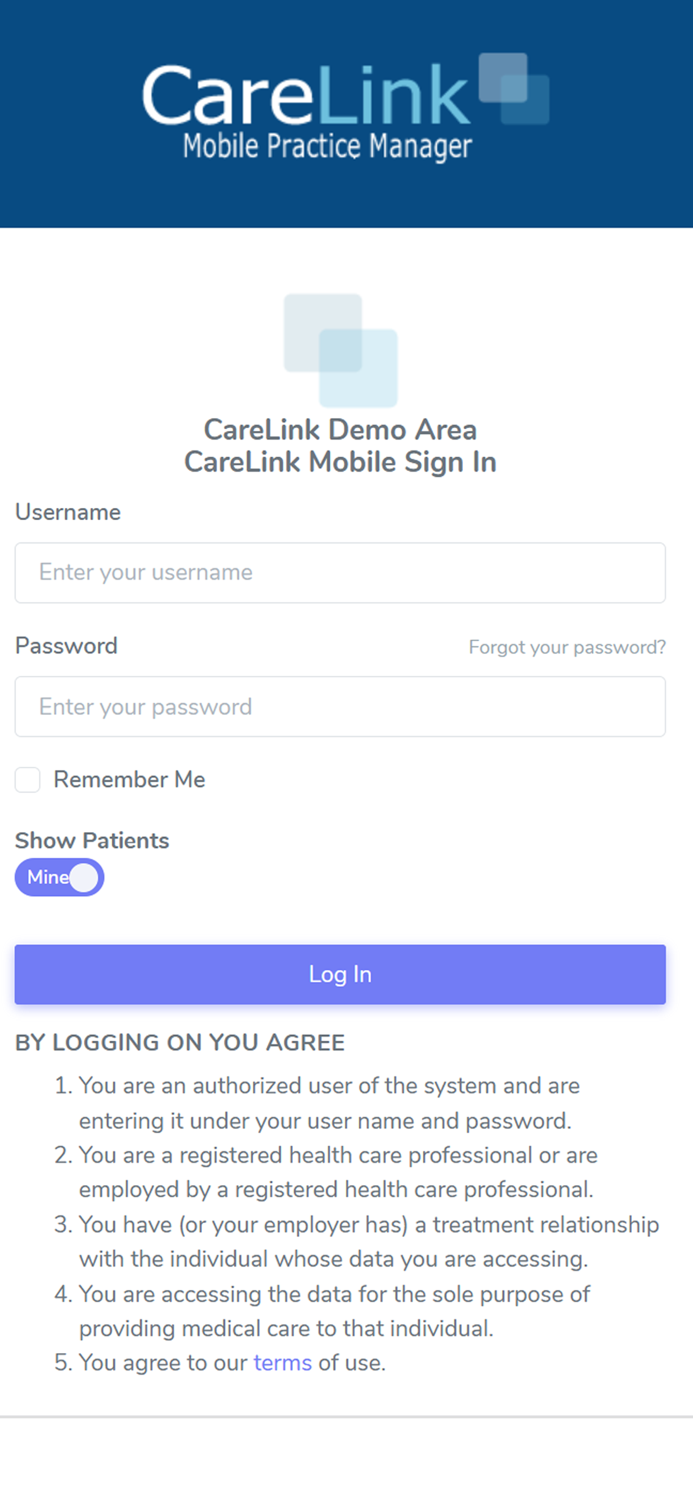Screen dimensions: 693x1500
Task: Select the 'CareLink Mobile Sign In' heading
Action: click(340, 462)
